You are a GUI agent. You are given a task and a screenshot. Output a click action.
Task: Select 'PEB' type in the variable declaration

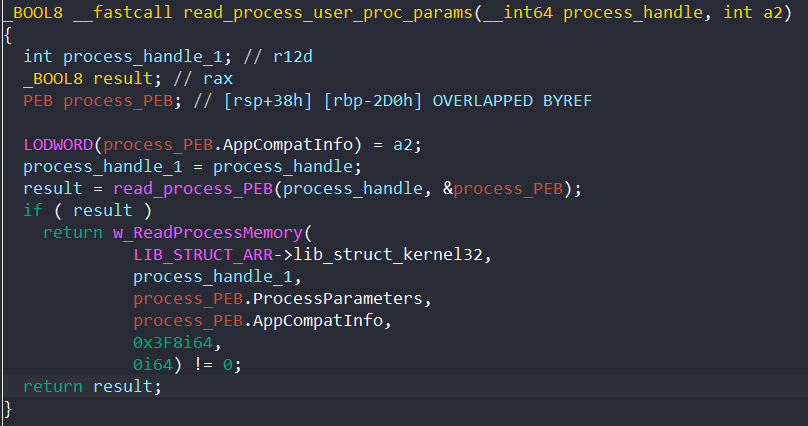[x=38, y=101]
